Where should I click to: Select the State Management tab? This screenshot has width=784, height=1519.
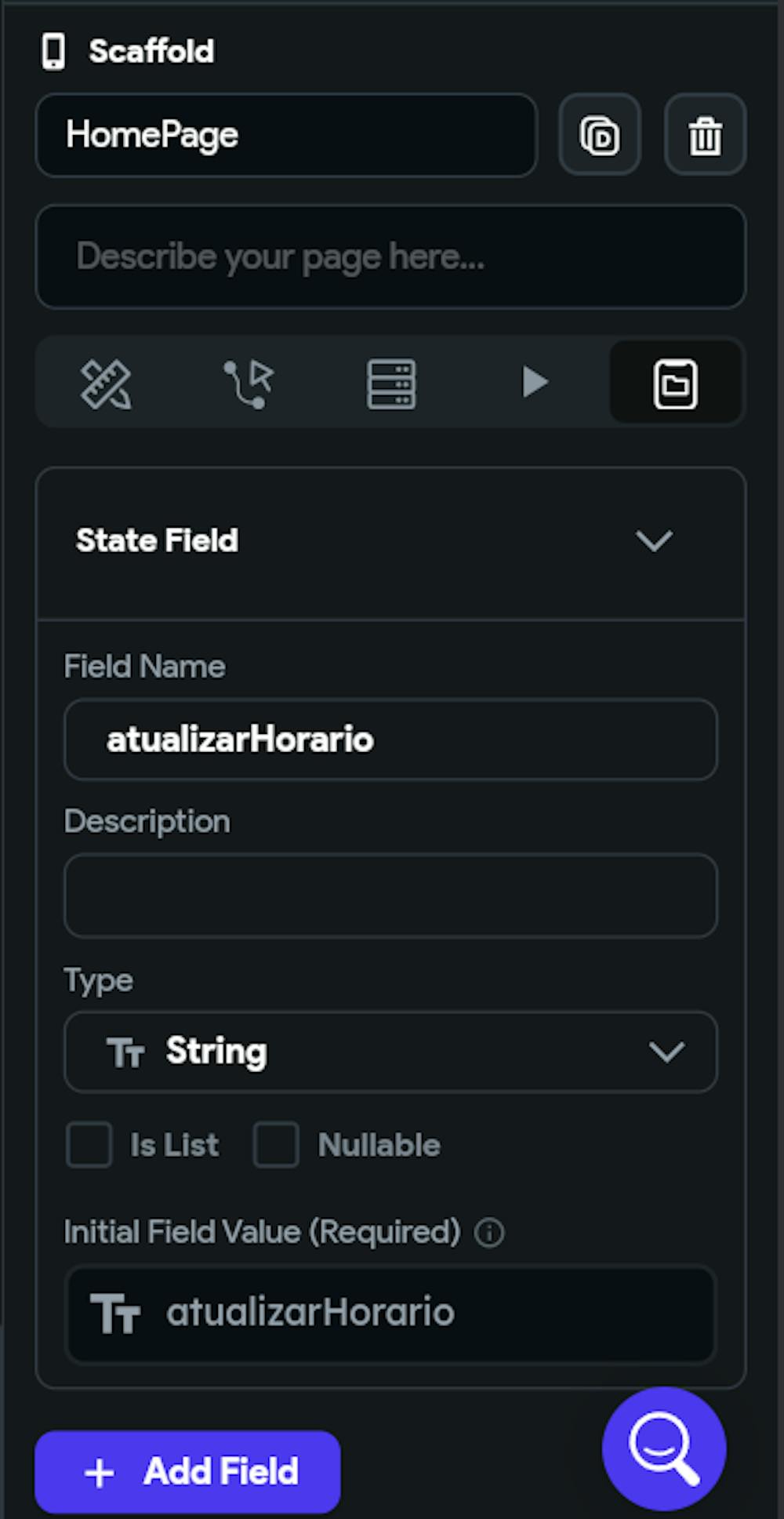(675, 383)
